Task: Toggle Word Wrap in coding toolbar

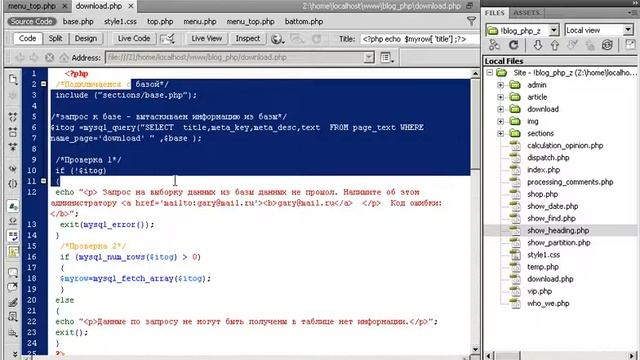Action: [x=13, y=236]
